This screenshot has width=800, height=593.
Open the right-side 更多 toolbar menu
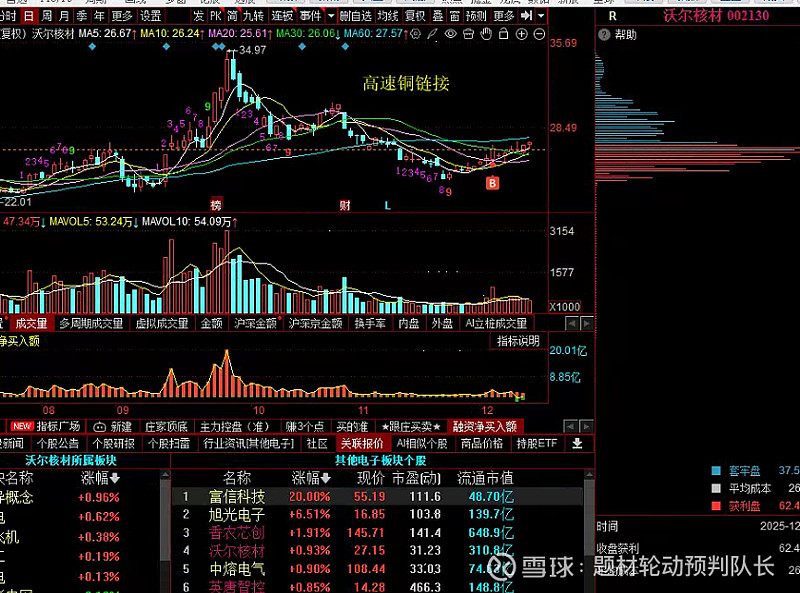[504, 16]
